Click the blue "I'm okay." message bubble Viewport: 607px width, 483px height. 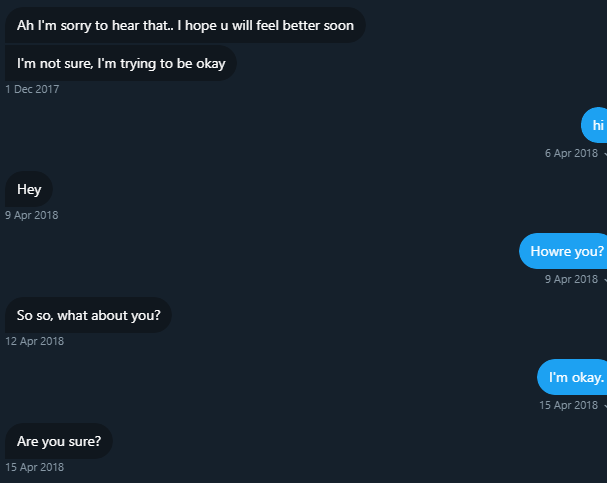572,377
